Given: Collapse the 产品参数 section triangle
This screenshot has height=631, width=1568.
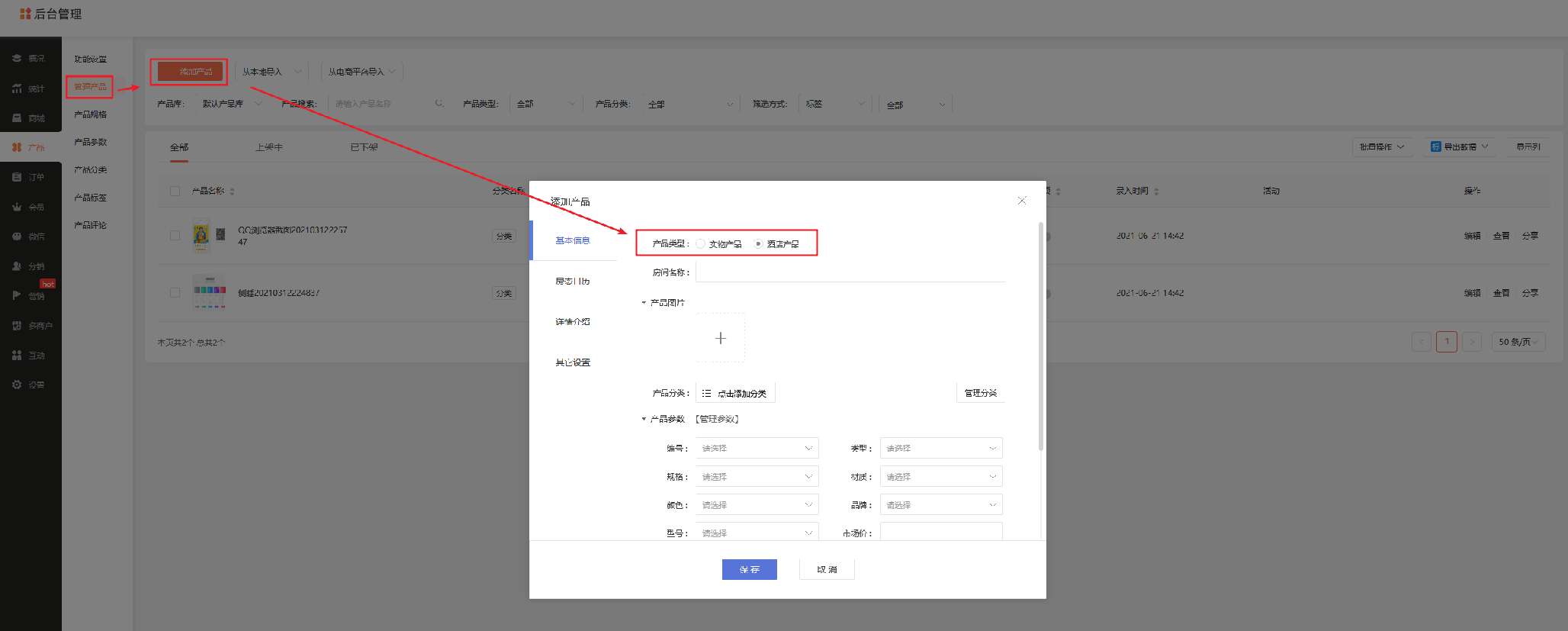Looking at the screenshot, I should point(644,419).
